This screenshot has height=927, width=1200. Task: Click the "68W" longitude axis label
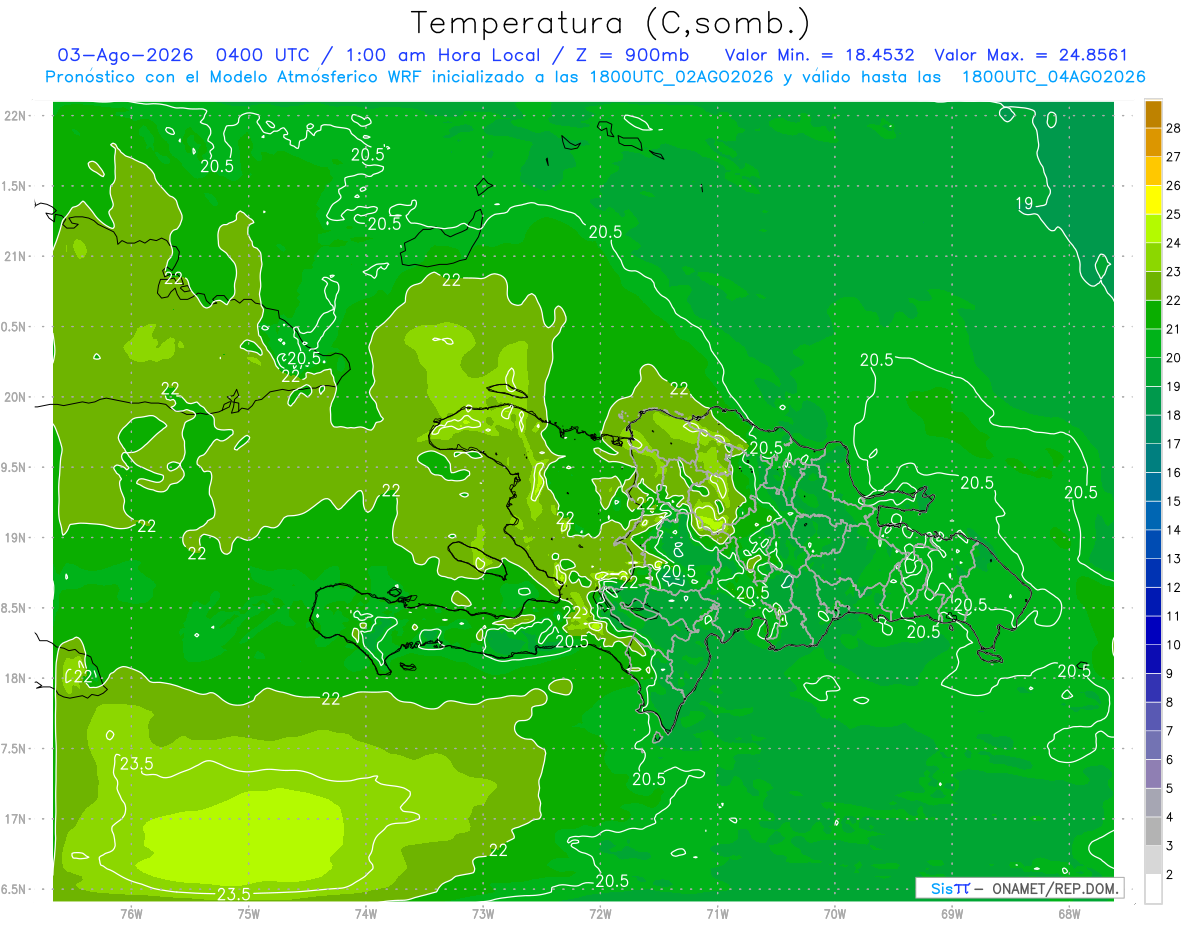click(1069, 914)
